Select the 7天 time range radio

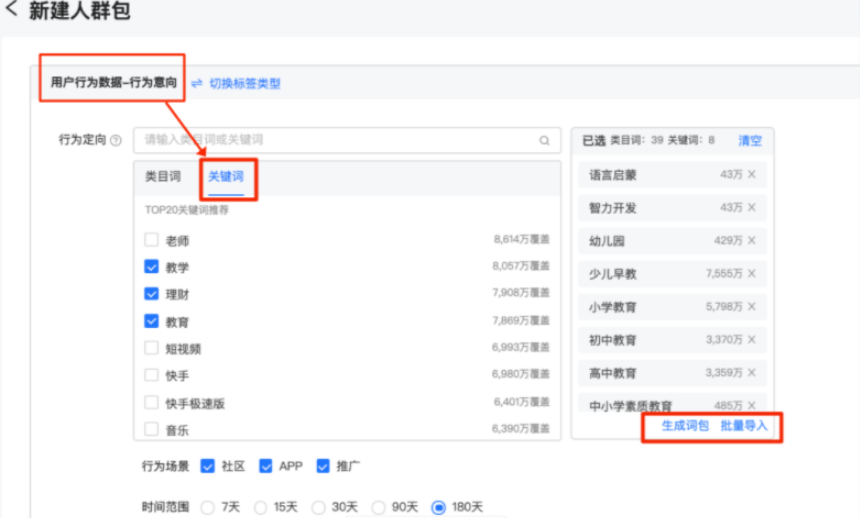click(208, 507)
